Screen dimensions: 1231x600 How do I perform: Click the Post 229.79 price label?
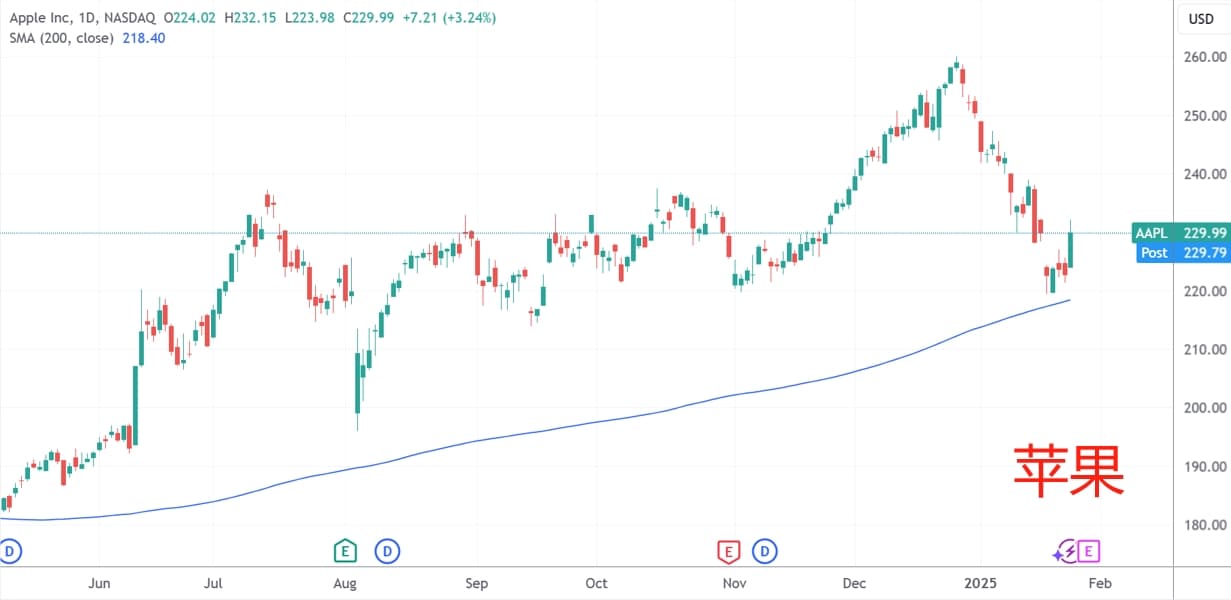tap(1180, 253)
